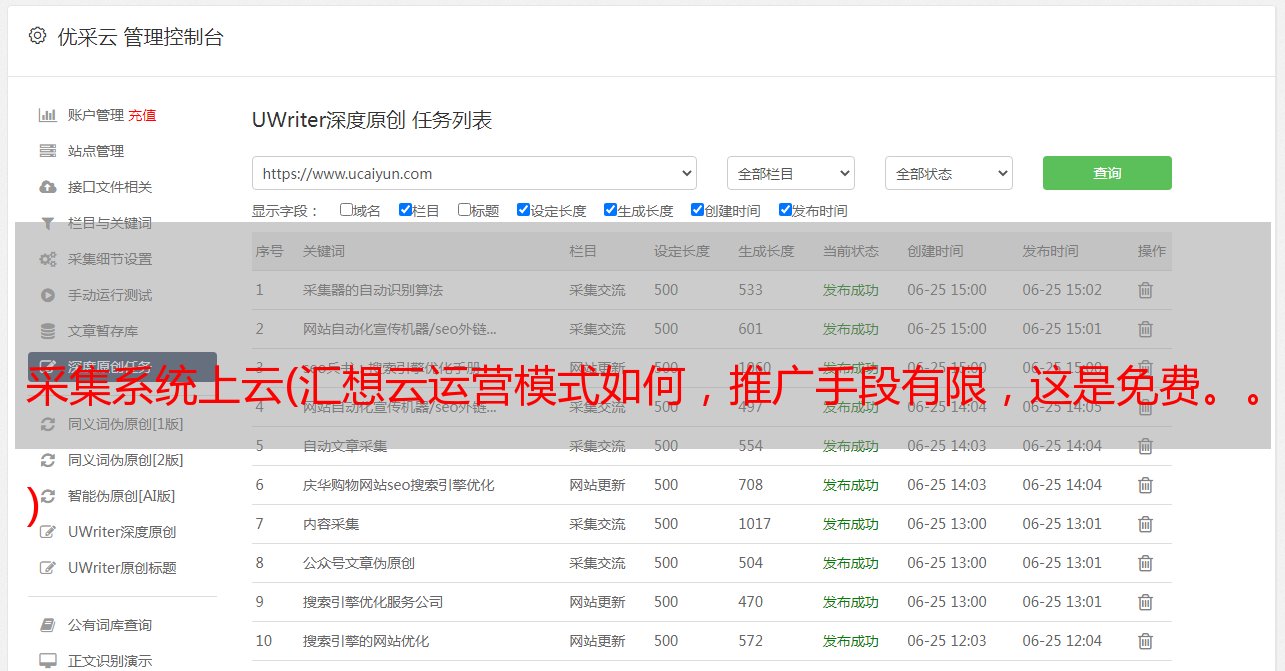Click the gear icon beside 优采云 管理控制台

click(x=37, y=36)
